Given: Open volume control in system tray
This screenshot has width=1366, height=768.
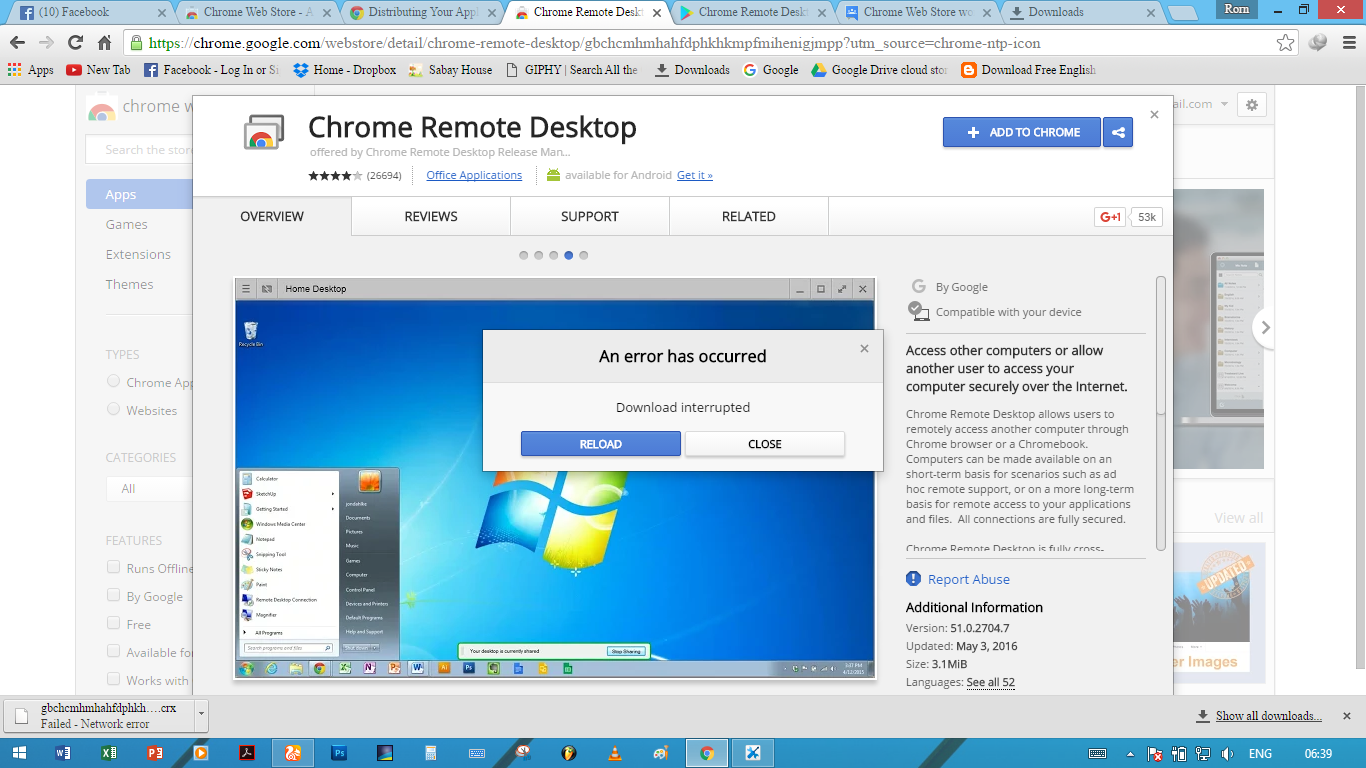Looking at the screenshot, I should [x=1226, y=753].
